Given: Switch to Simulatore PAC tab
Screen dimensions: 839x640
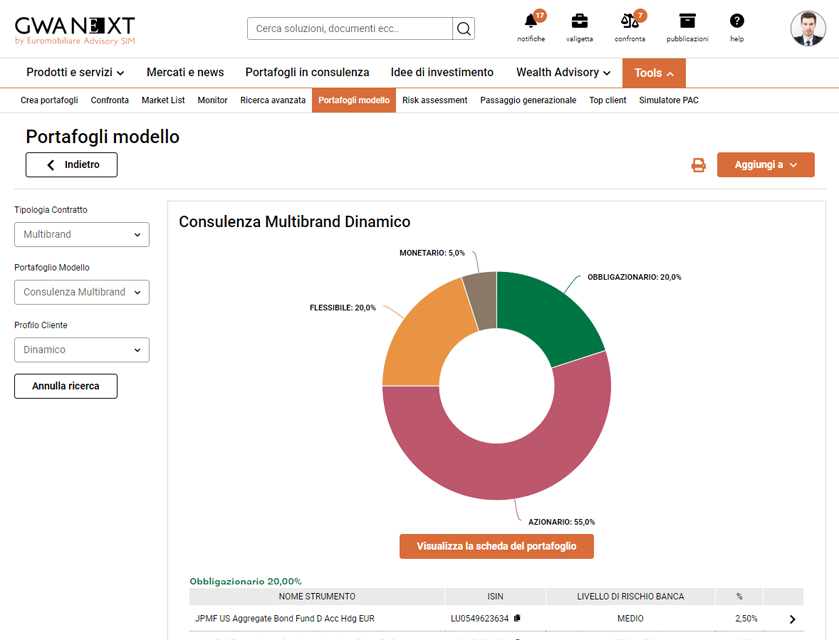Looking at the screenshot, I should pyautogui.click(x=668, y=100).
